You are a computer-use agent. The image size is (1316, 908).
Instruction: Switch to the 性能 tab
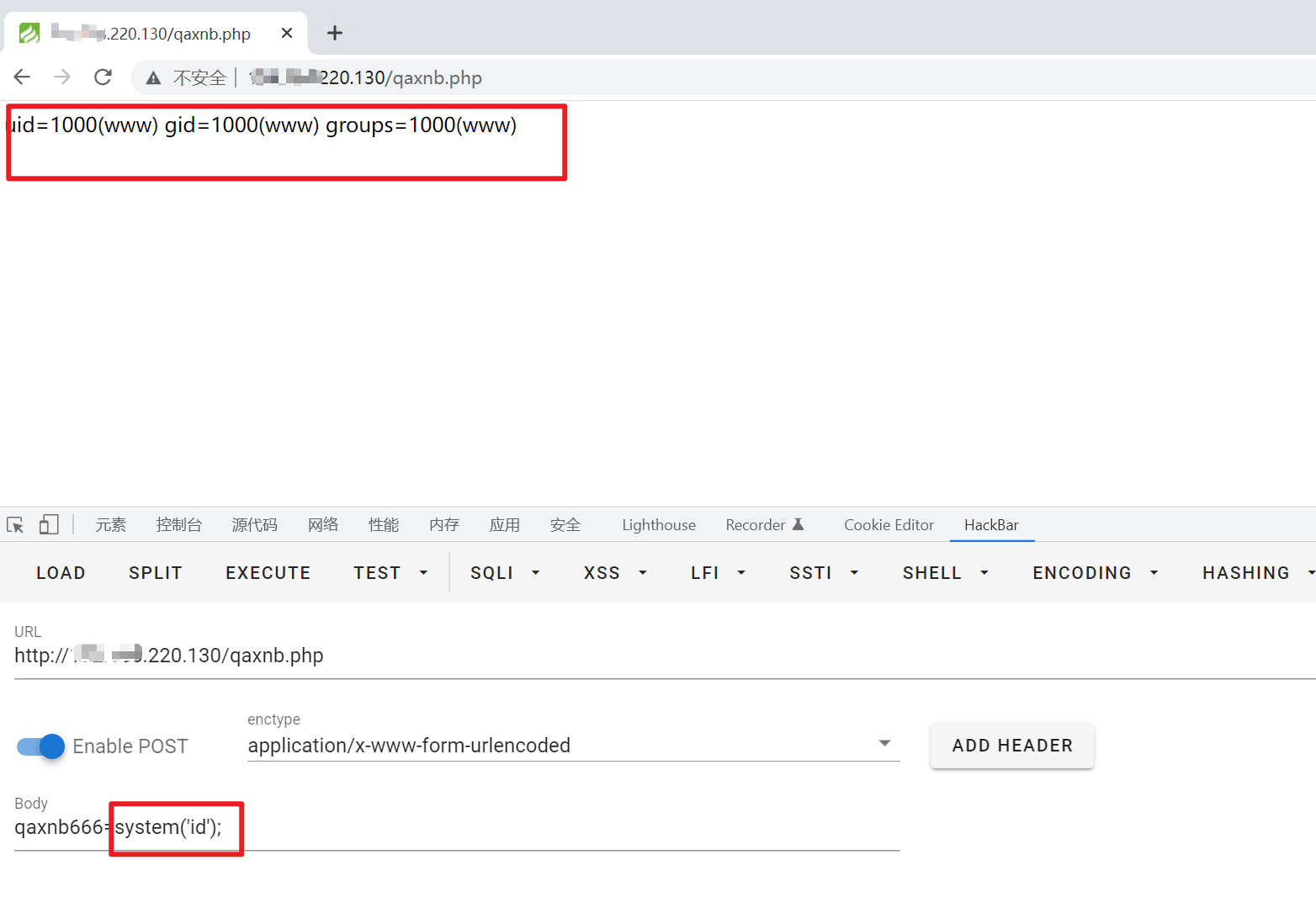pyautogui.click(x=384, y=525)
